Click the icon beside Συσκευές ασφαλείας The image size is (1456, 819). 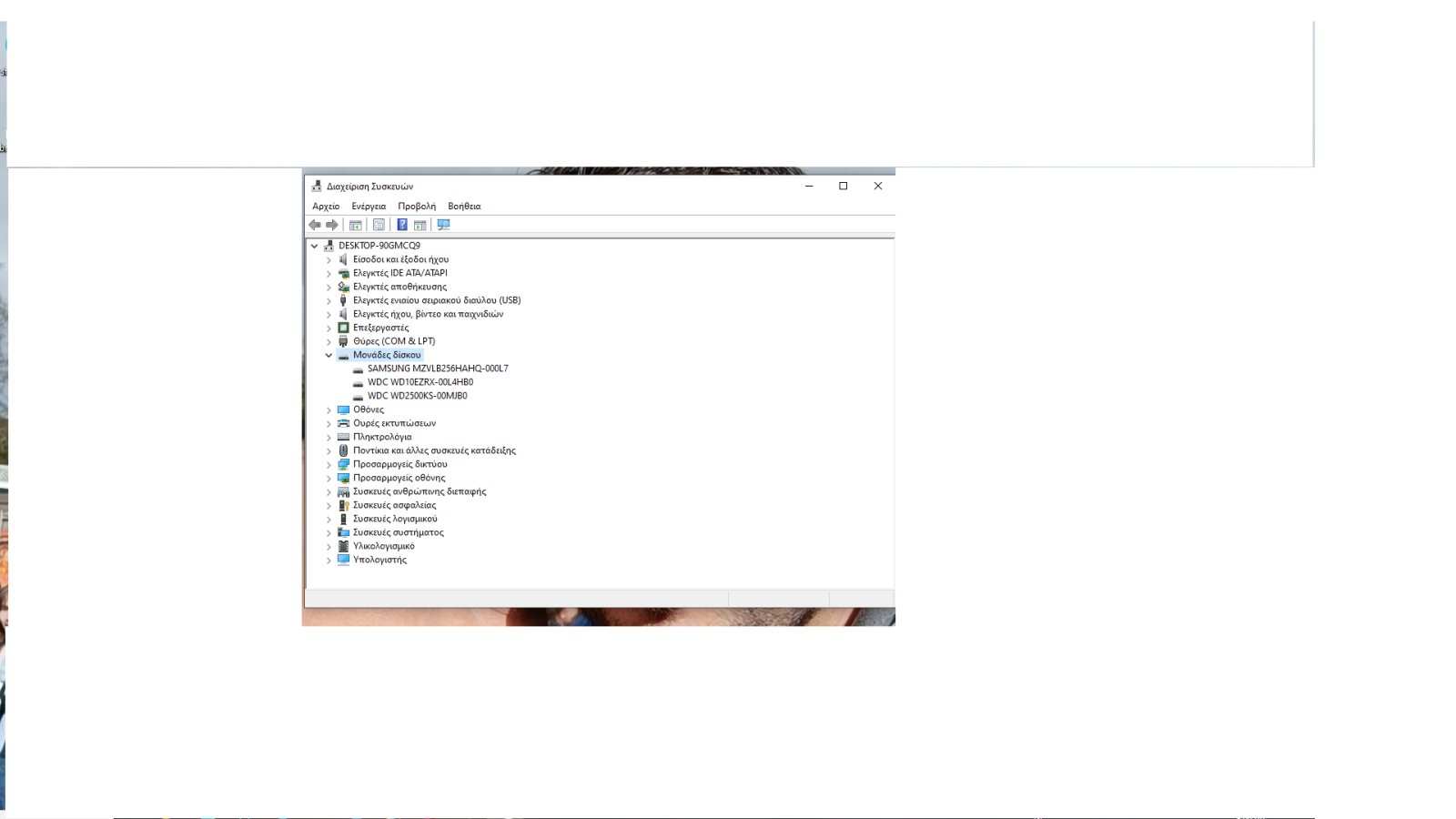[x=343, y=505]
